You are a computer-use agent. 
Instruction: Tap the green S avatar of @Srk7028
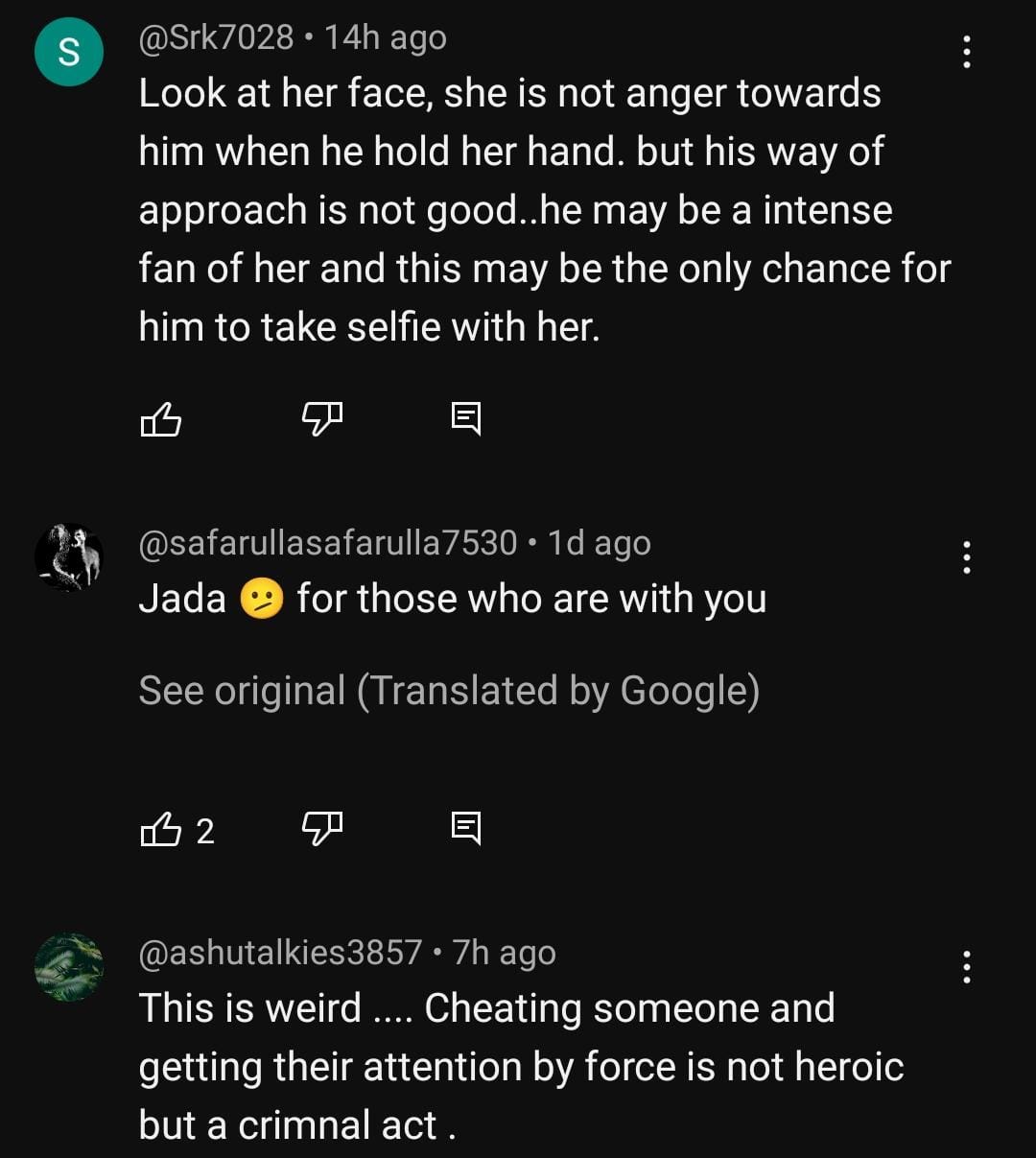69,52
